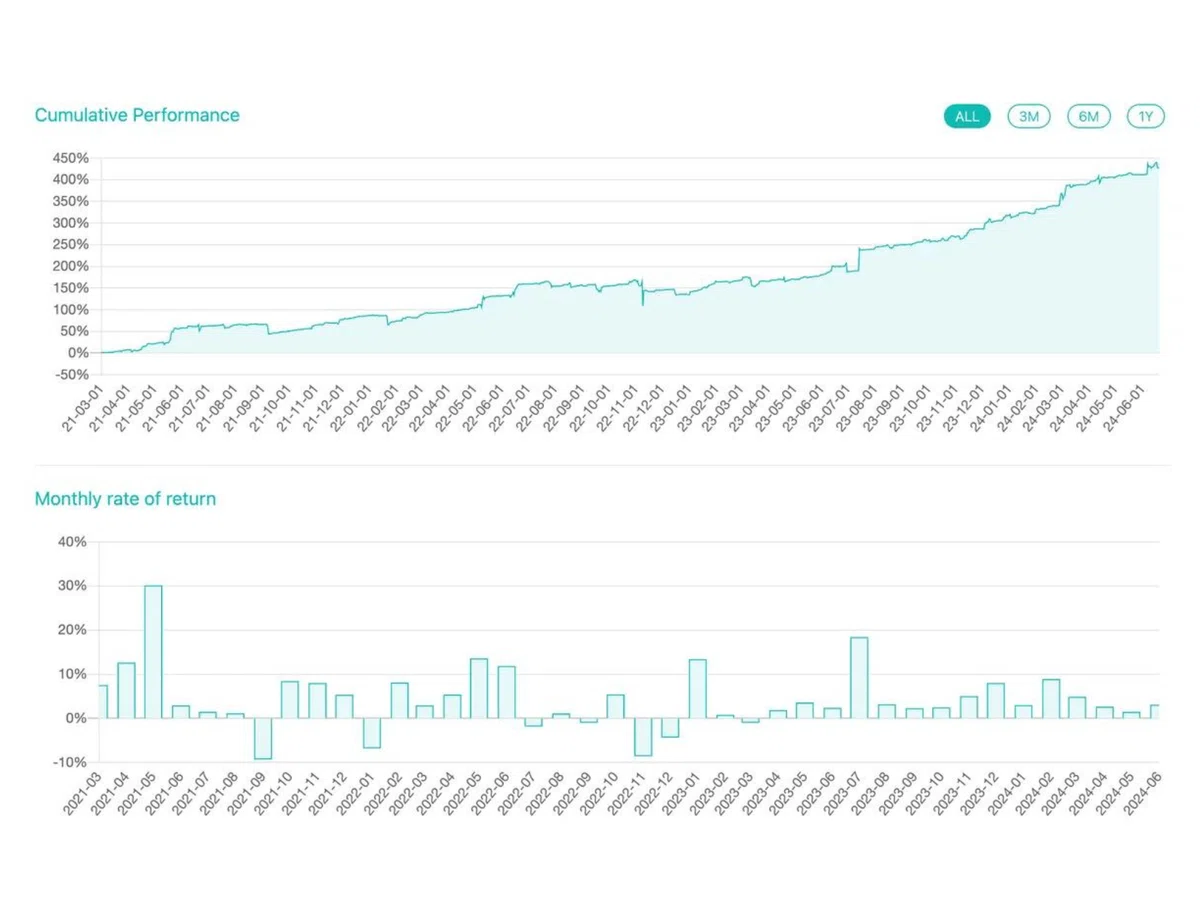Click the 2021-04 monthly return bar
The image size is (1200, 900).
(x=126, y=690)
